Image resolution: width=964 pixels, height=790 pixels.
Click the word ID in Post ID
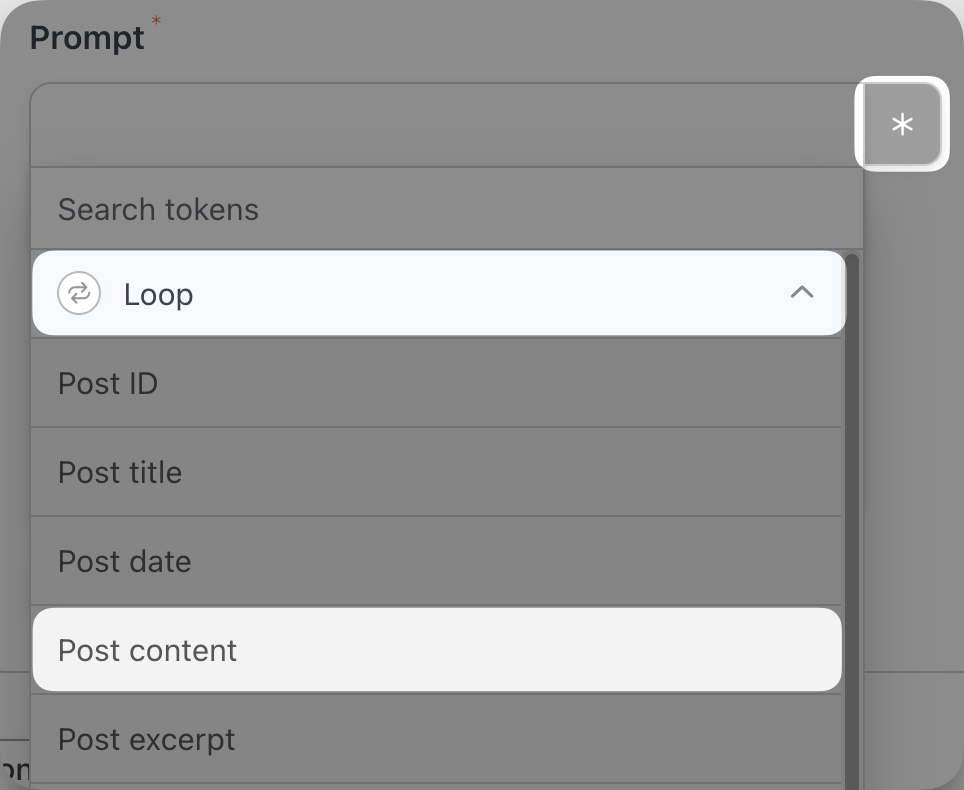(x=143, y=384)
